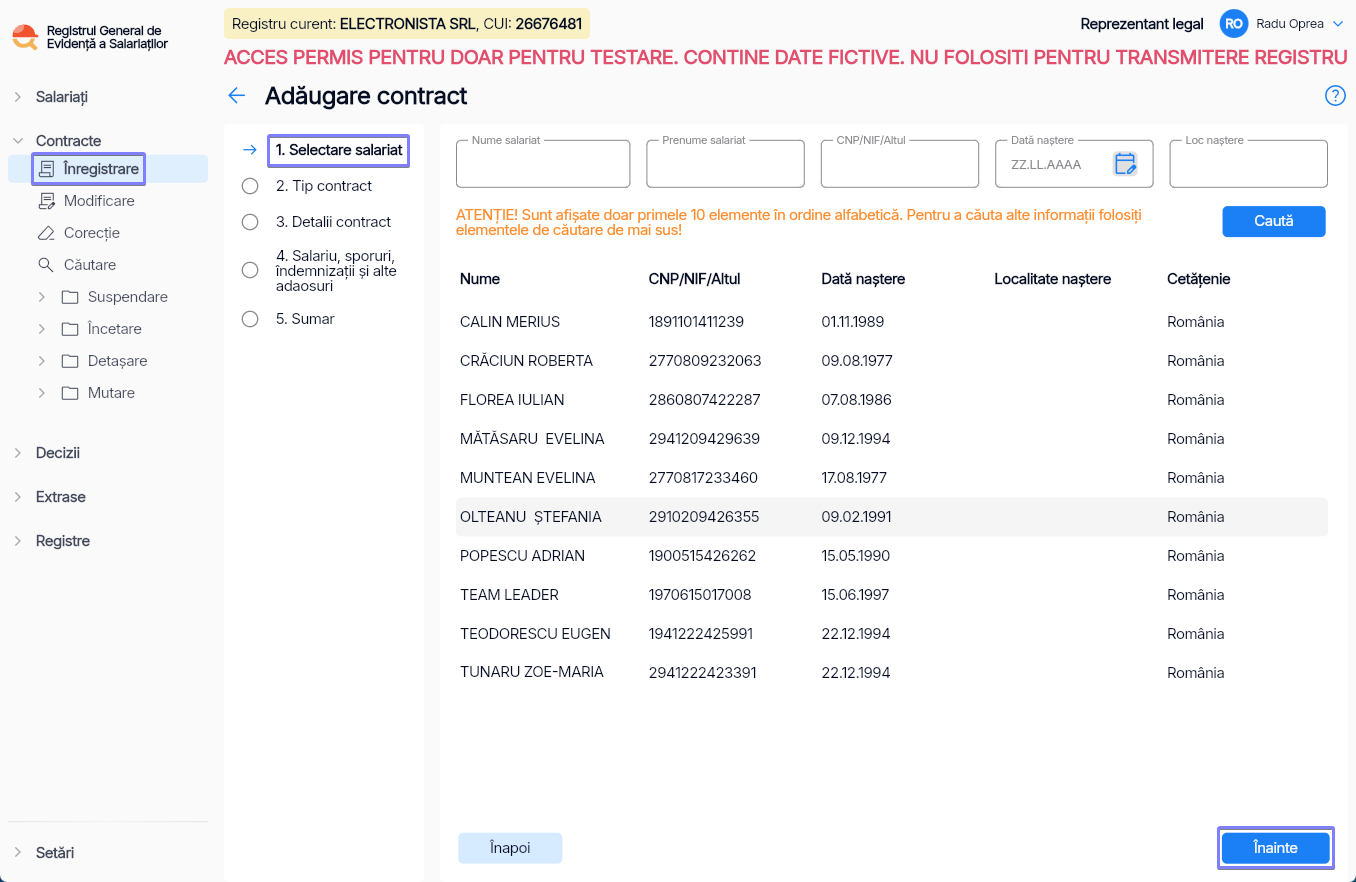1356x882 pixels.
Task: Click the Înregistrare document icon
Action: [46, 169]
